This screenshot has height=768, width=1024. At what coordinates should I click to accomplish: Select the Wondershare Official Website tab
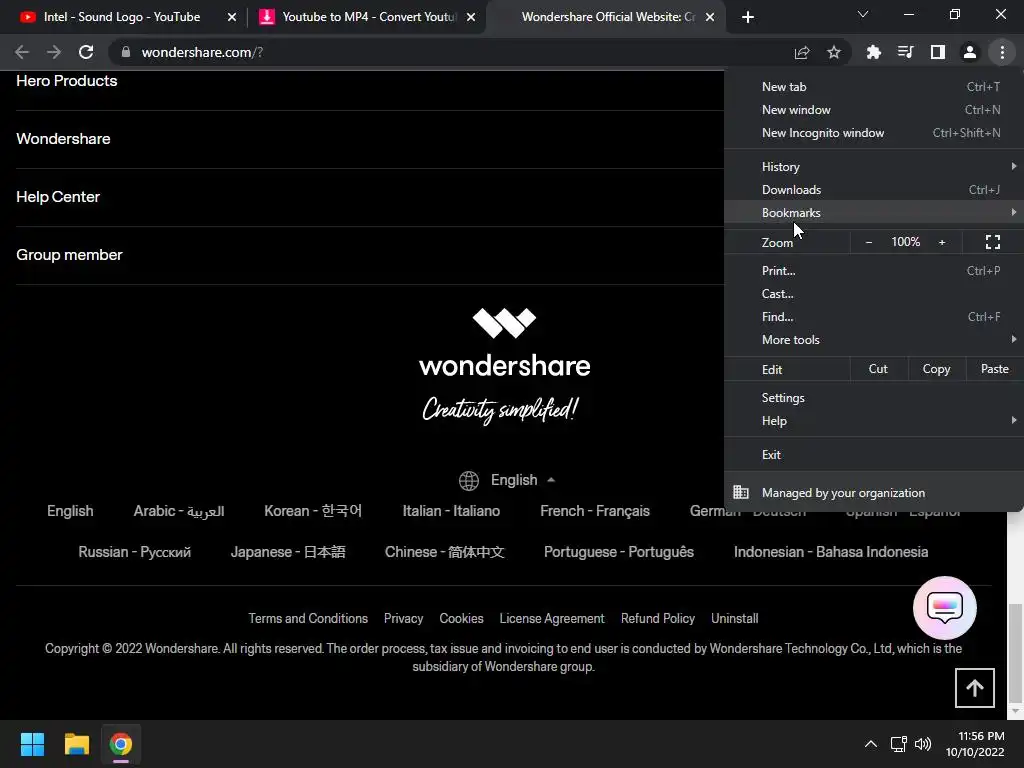pos(608,17)
